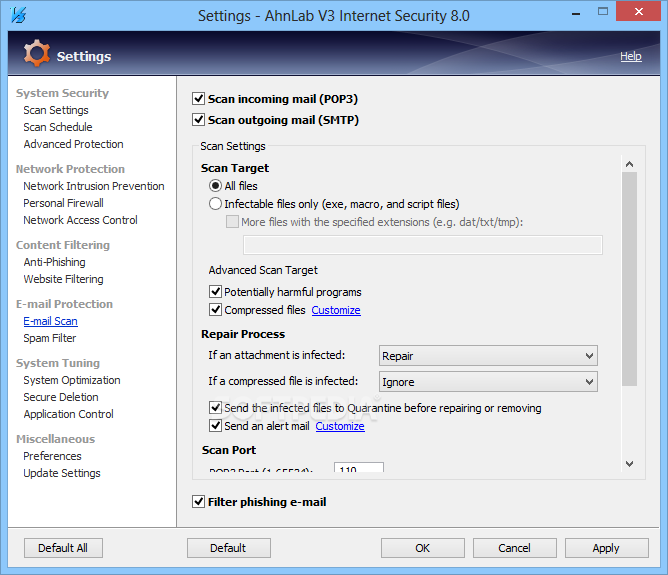The height and width of the screenshot is (575, 668).
Task: Select Infectable files only option
Action: (215, 204)
